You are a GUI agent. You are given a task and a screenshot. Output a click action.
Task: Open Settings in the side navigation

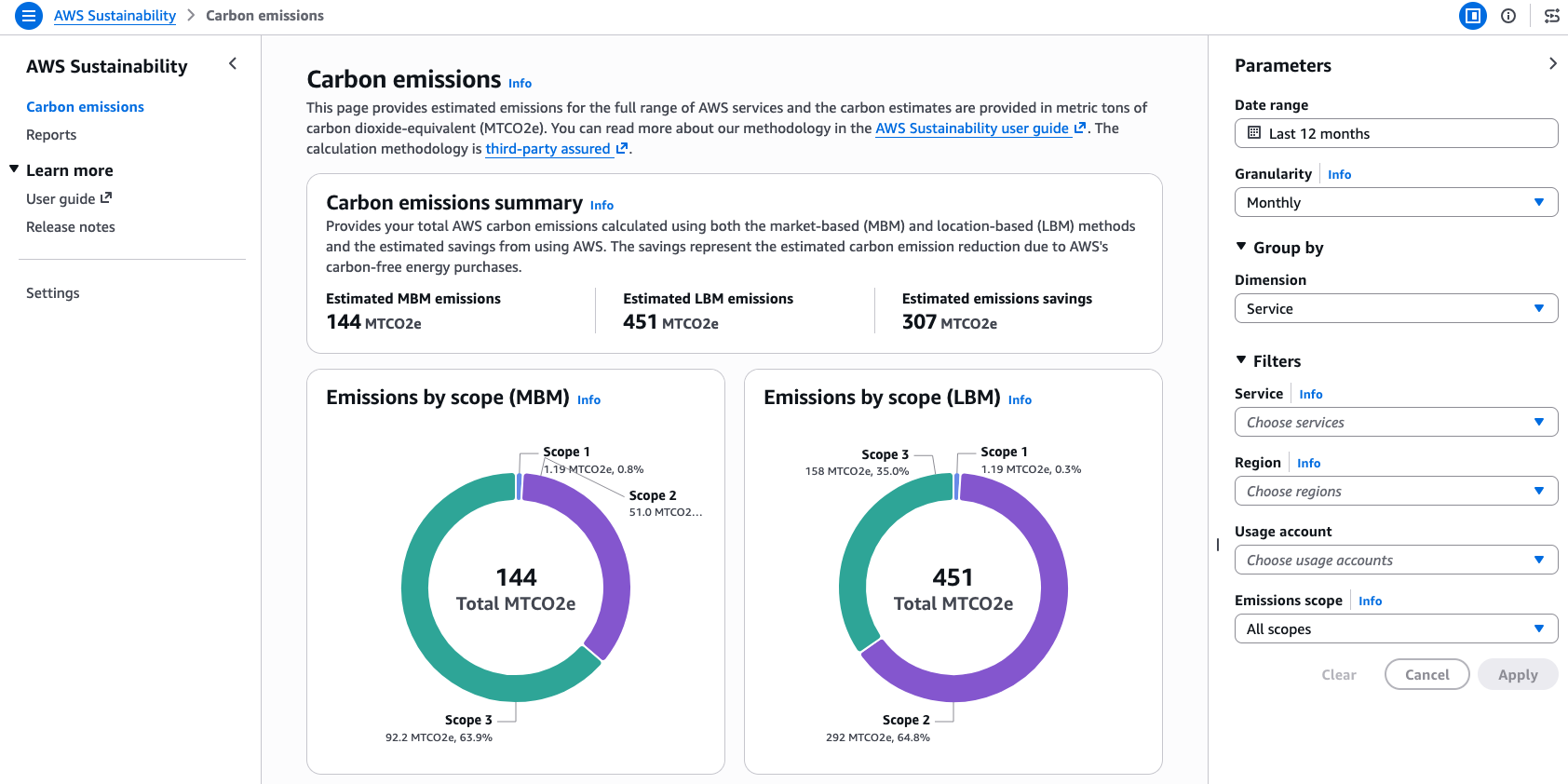click(53, 293)
